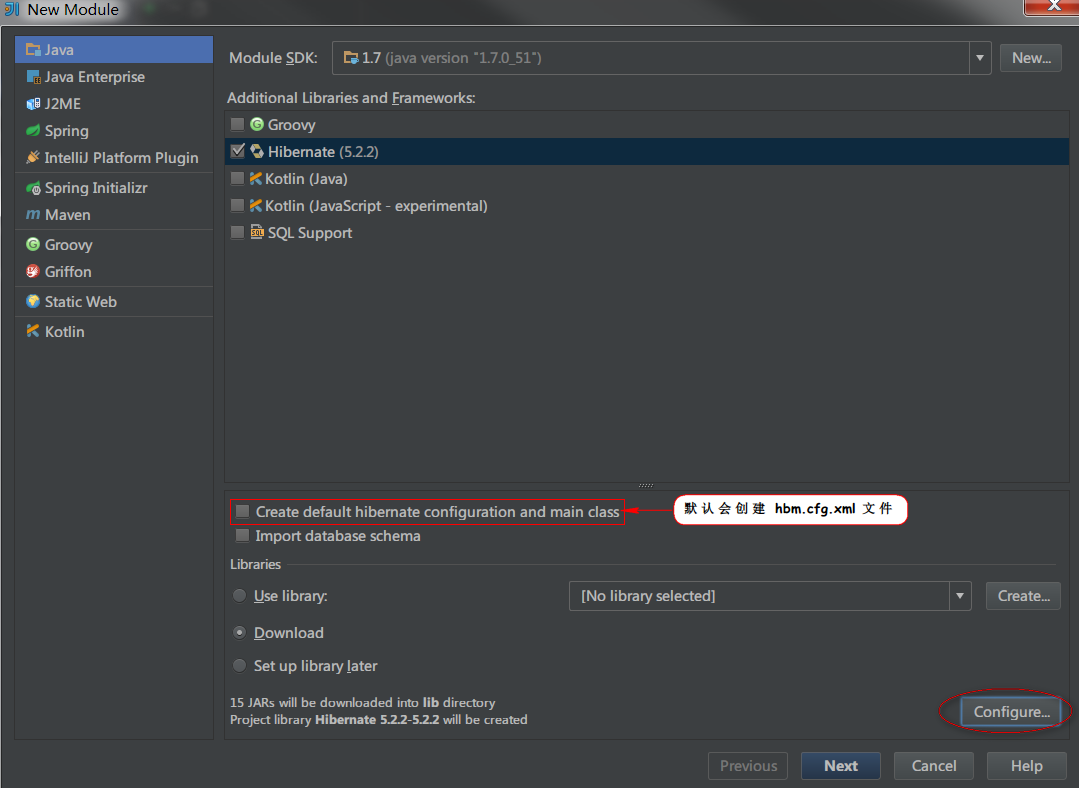Click the Kotlin (Java) framework icon
This screenshot has width=1079, height=788.
[255, 178]
